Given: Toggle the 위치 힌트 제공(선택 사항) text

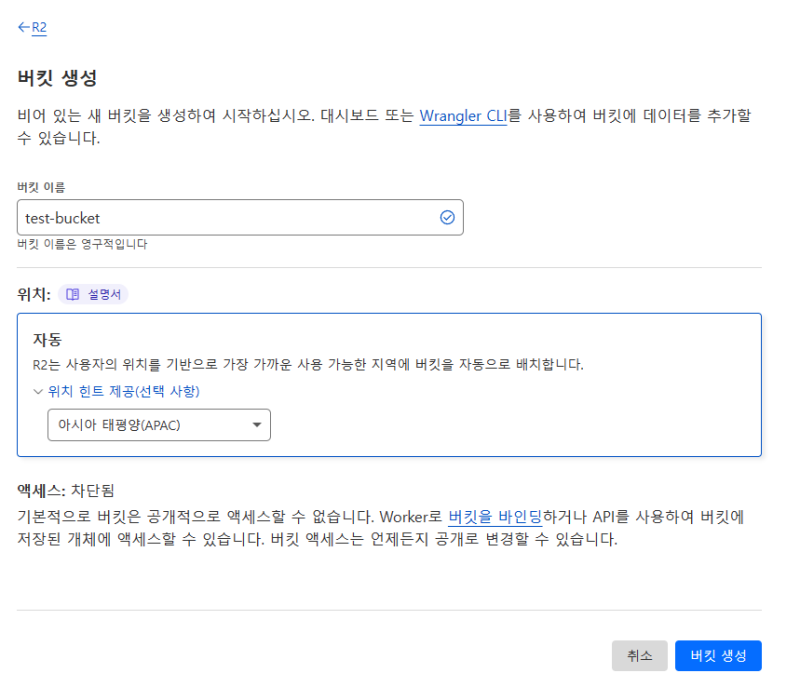Looking at the screenshot, I should [130, 392].
